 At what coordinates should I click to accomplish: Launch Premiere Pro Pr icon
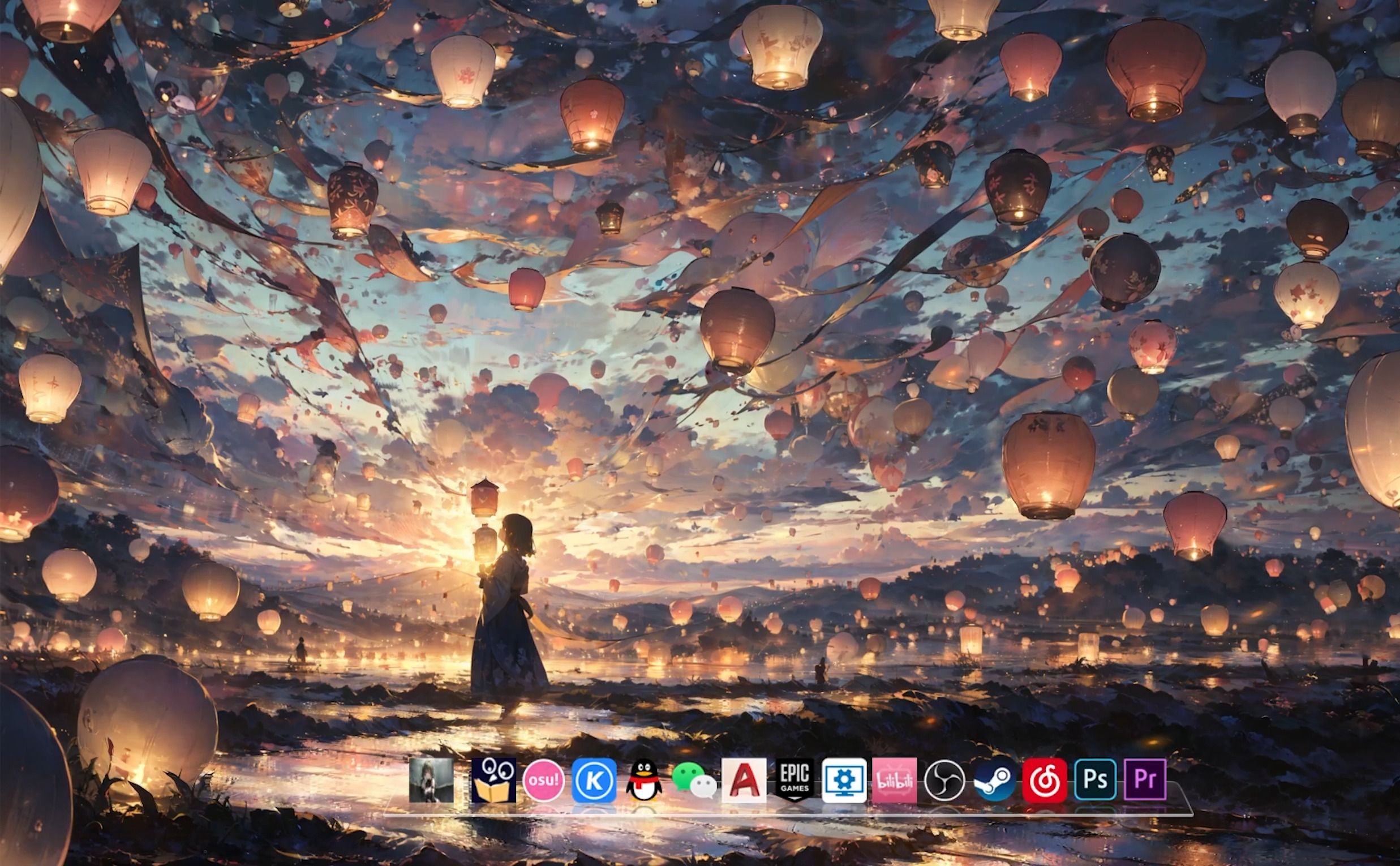coord(1145,780)
